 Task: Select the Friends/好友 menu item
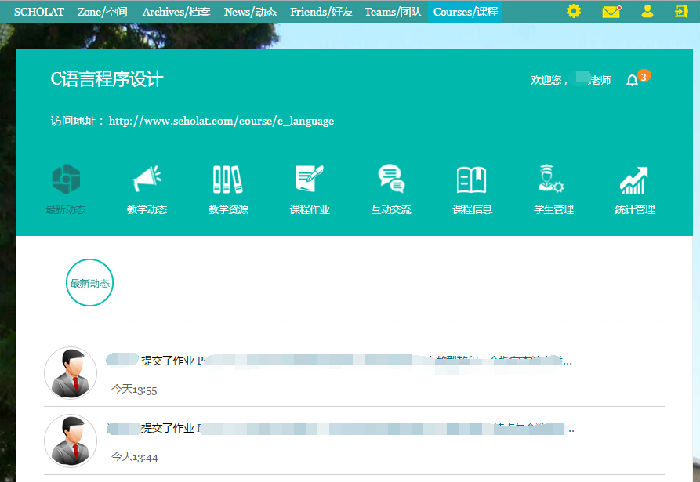click(x=320, y=11)
